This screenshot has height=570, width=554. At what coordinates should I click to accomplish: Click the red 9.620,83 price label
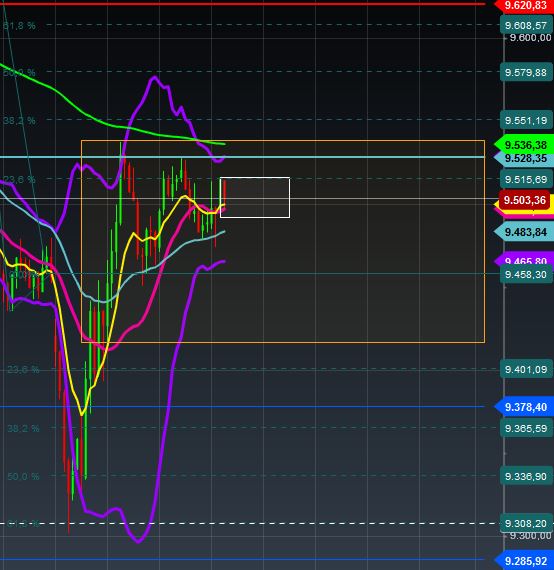point(525,5)
